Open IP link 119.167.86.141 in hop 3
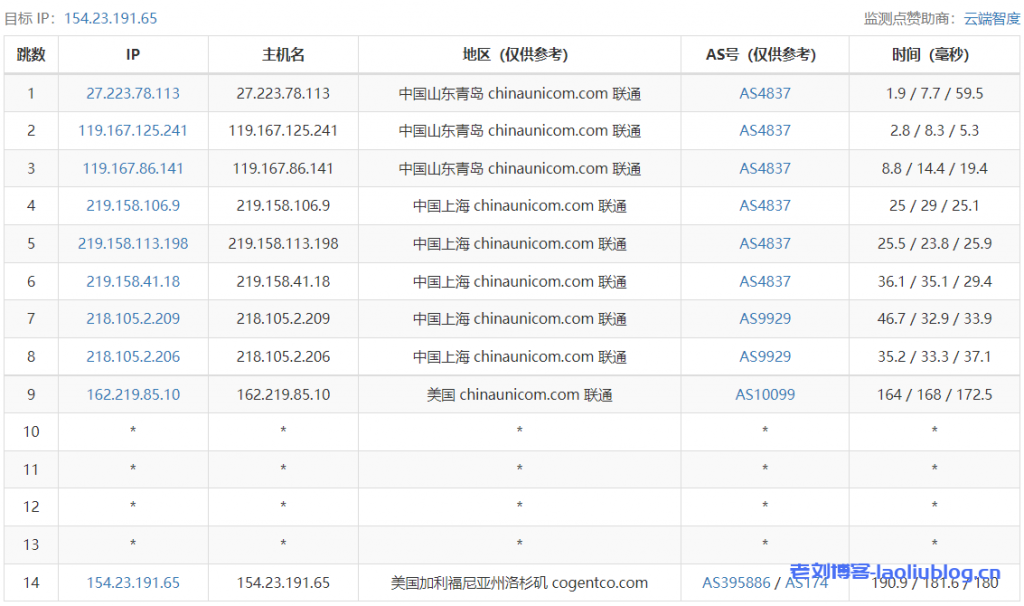Viewport: 1024px width, 606px height. coord(132,168)
